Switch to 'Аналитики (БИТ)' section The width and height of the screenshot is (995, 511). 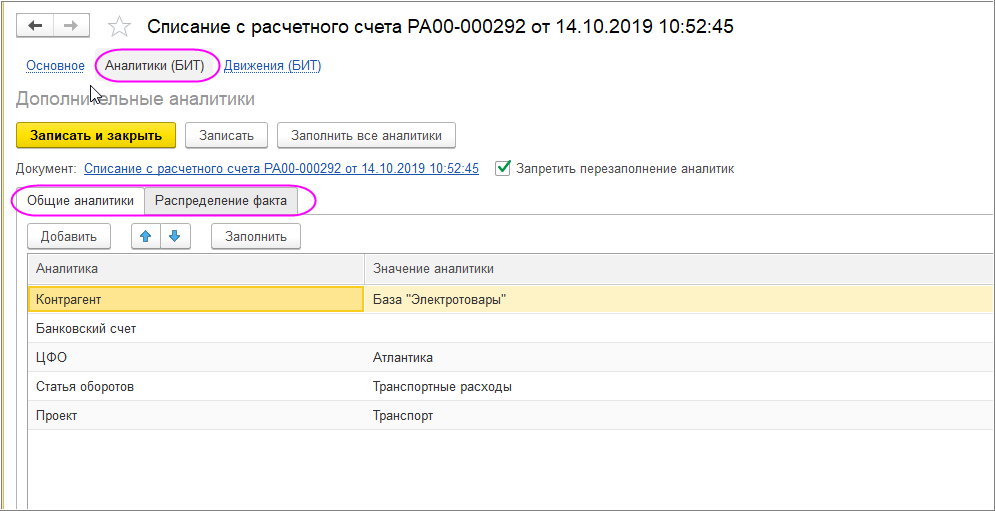pos(154,66)
